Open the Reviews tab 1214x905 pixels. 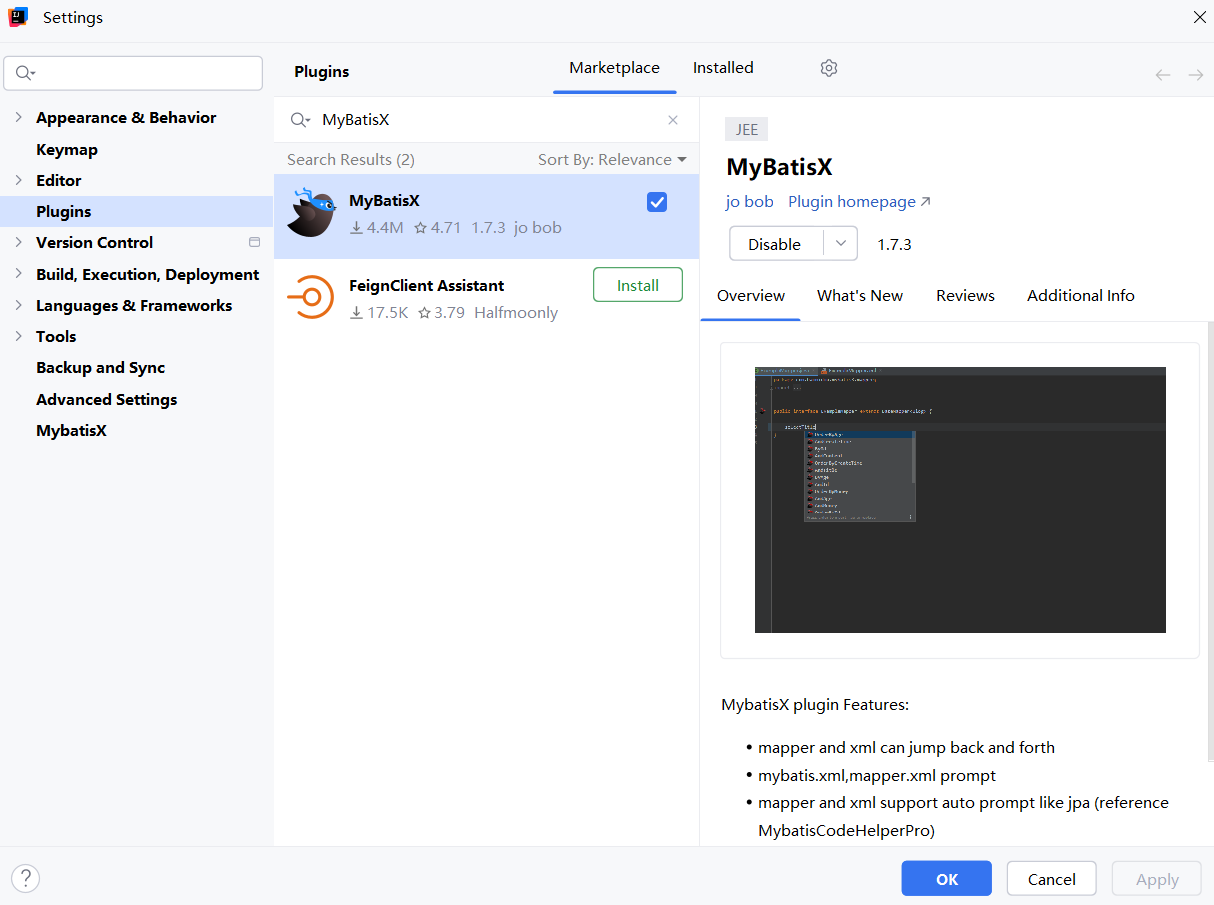tap(965, 296)
